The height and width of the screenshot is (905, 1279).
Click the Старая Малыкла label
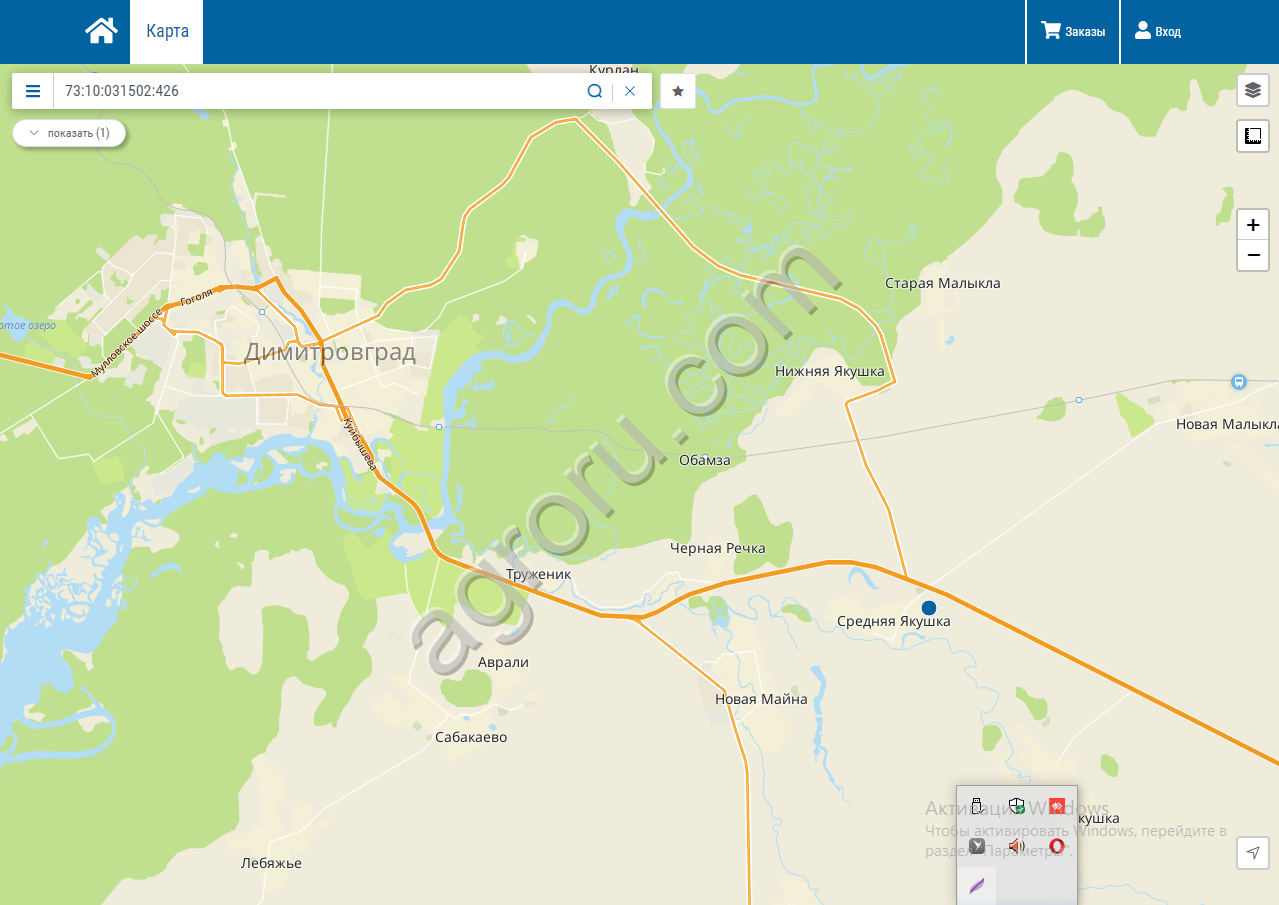tap(942, 283)
